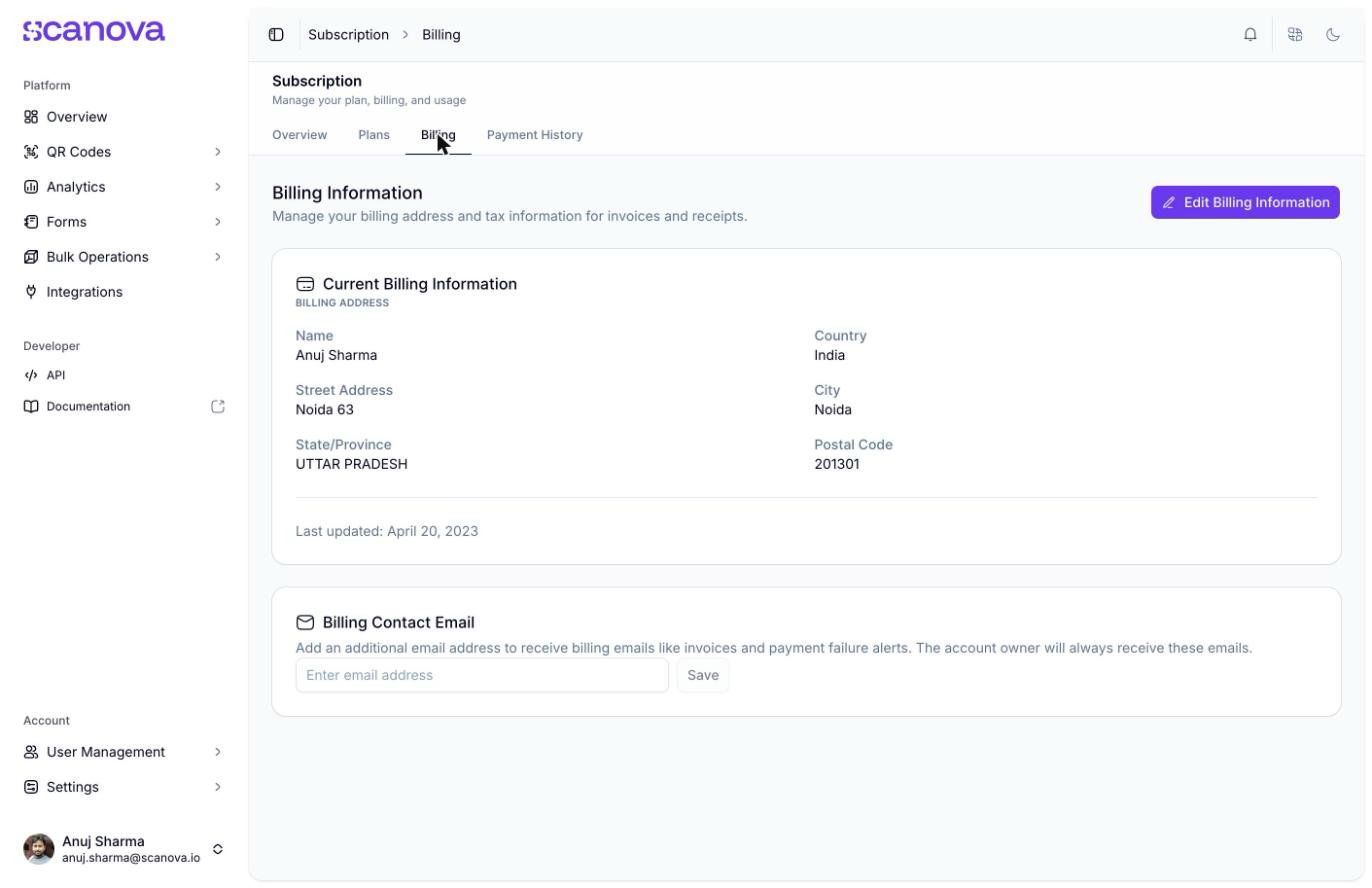Viewport: 1372px width, 888px height.
Task: Switch to the Plans tab
Action: (x=374, y=135)
